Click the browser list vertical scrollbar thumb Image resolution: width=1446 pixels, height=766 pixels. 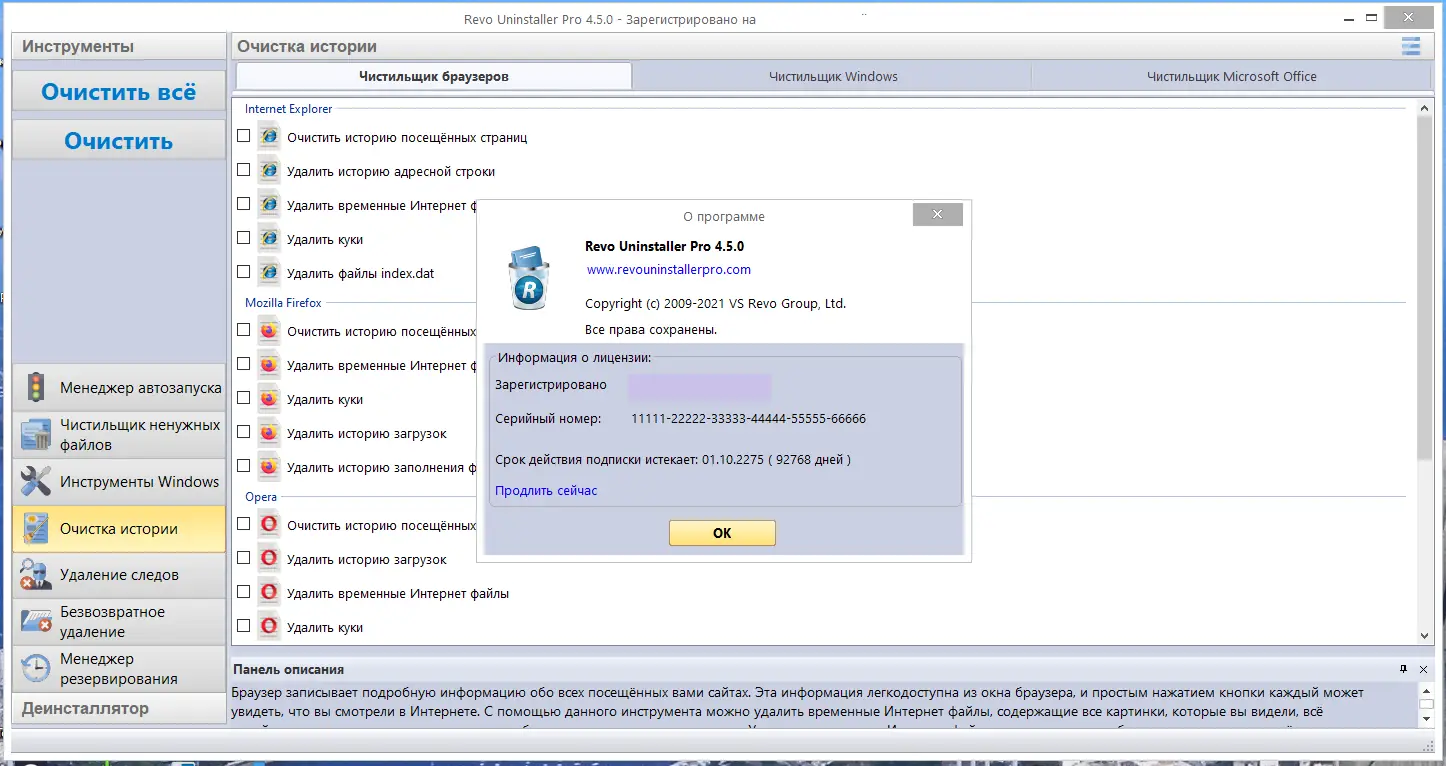click(1425, 288)
